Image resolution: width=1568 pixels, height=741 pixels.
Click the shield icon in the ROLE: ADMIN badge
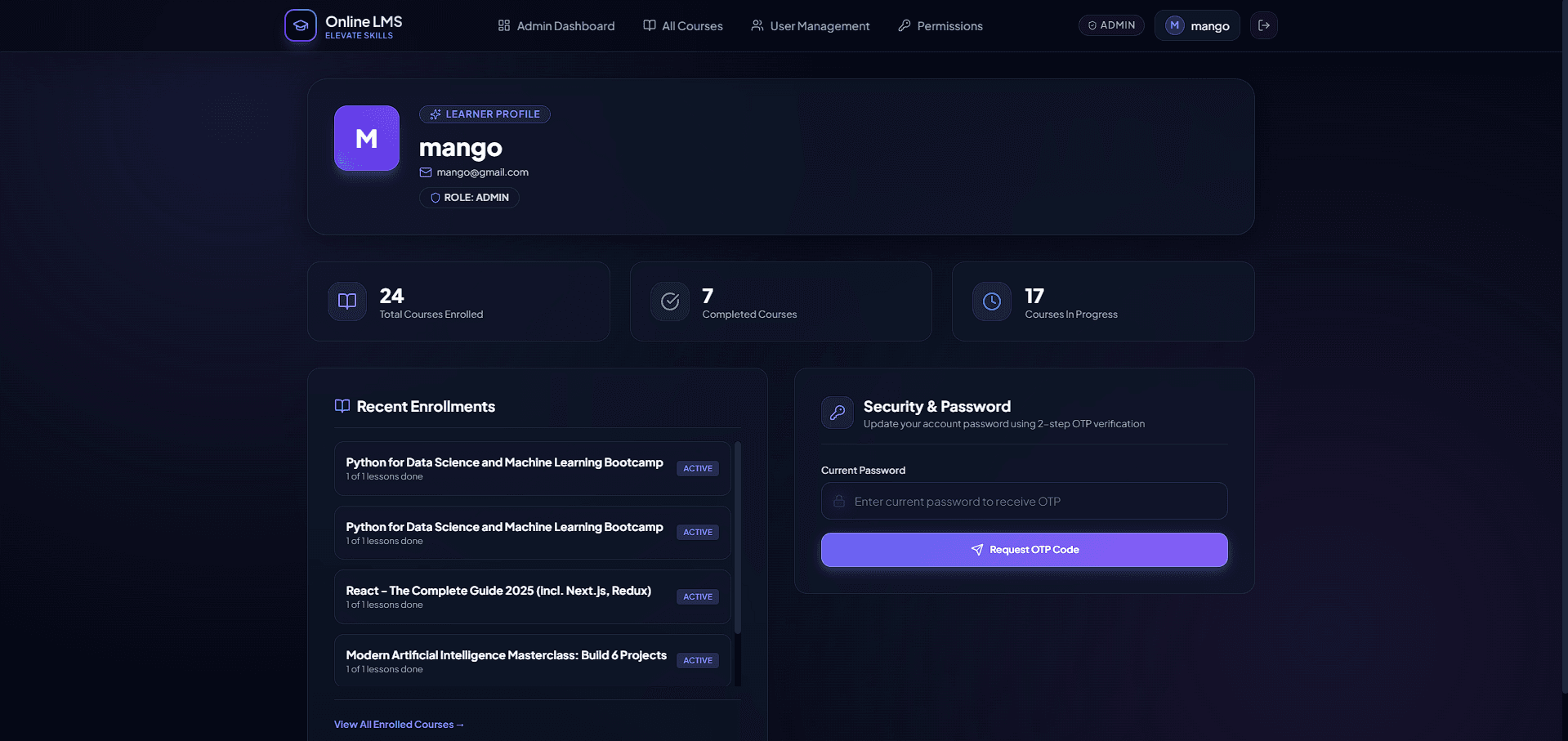pyautogui.click(x=436, y=198)
